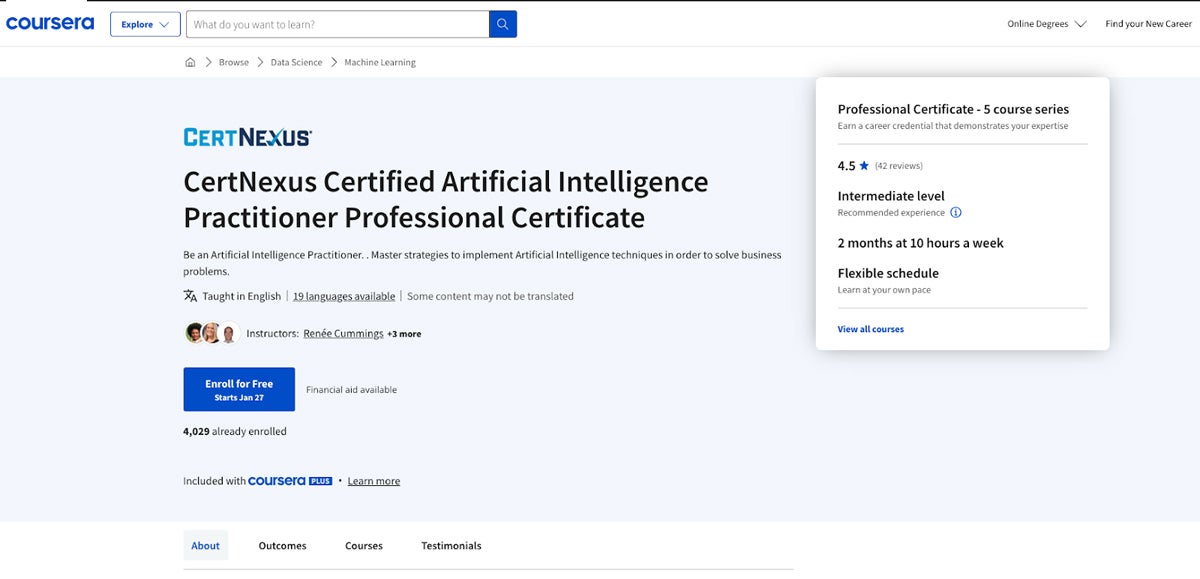1200x579 pixels.
Task: Show the +3 more instructors
Action: coord(404,334)
